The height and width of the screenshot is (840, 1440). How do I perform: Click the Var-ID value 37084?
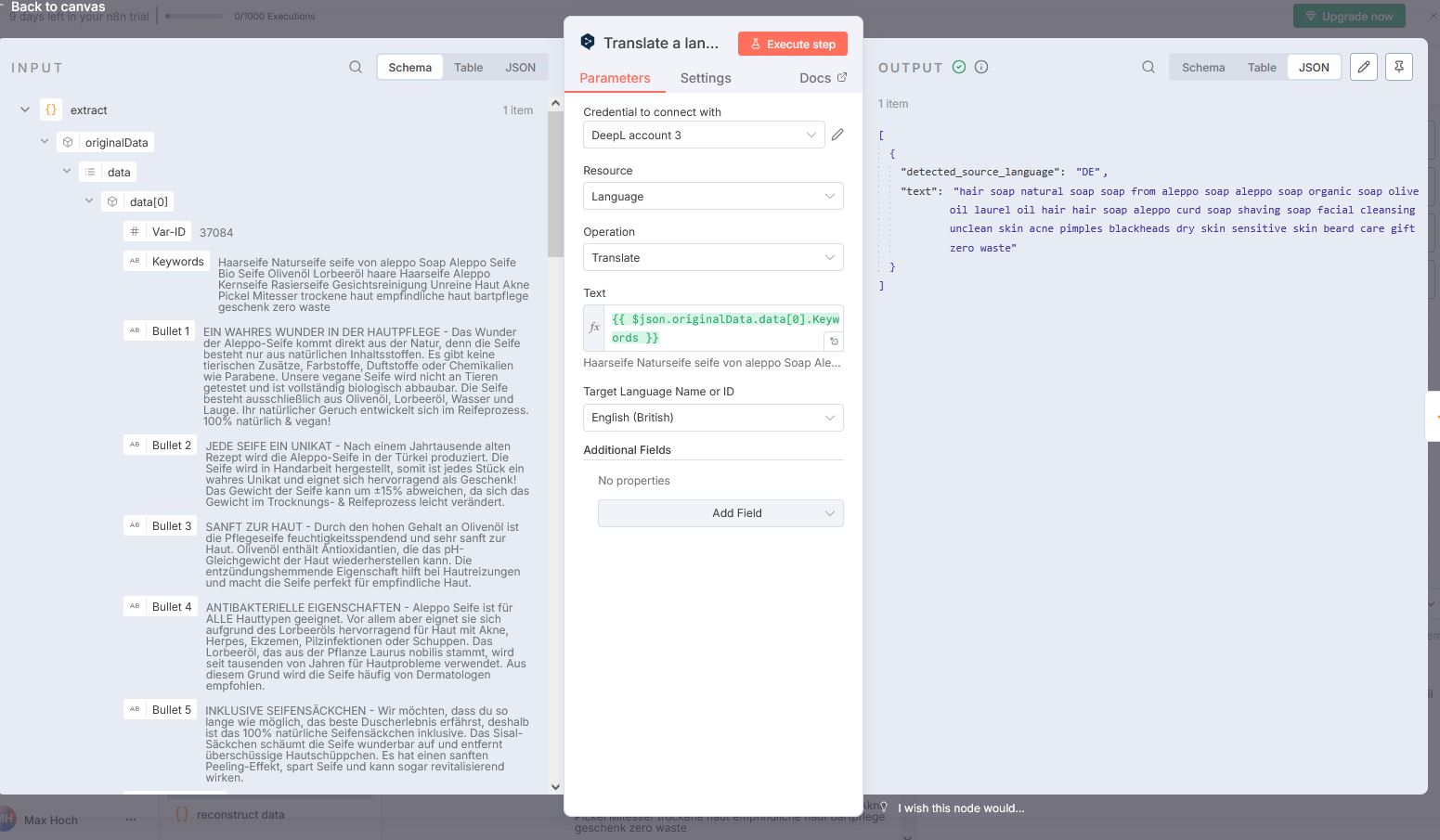(216, 232)
